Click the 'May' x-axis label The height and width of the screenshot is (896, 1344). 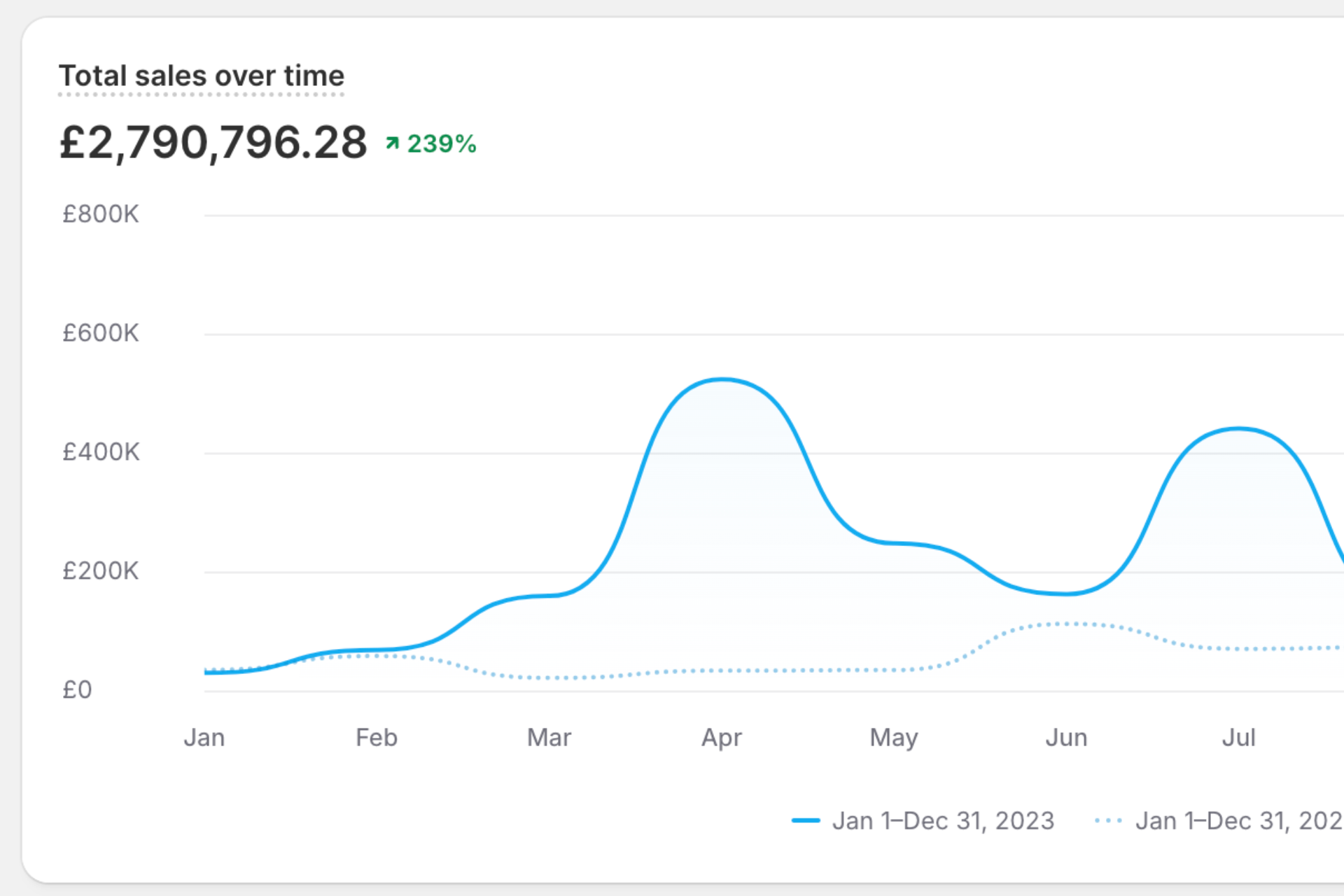(x=894, y=738)
